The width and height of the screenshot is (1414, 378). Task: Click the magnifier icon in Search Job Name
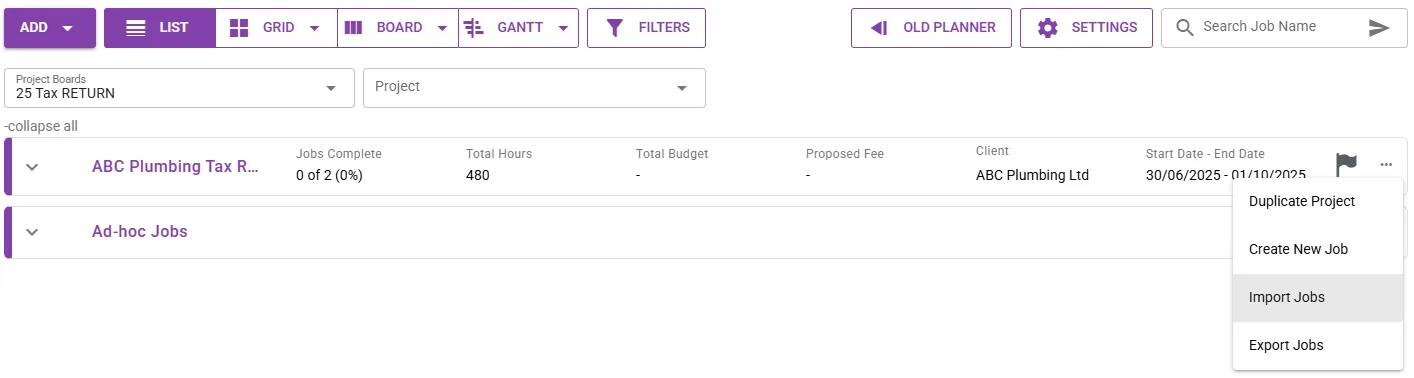pyautogui.click(x=1185, y=28)
